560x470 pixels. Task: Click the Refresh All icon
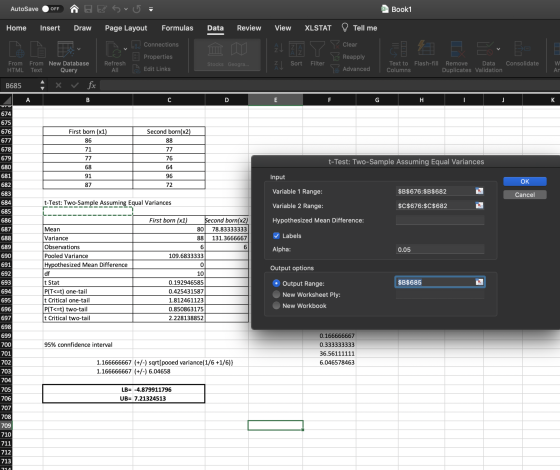114,50
